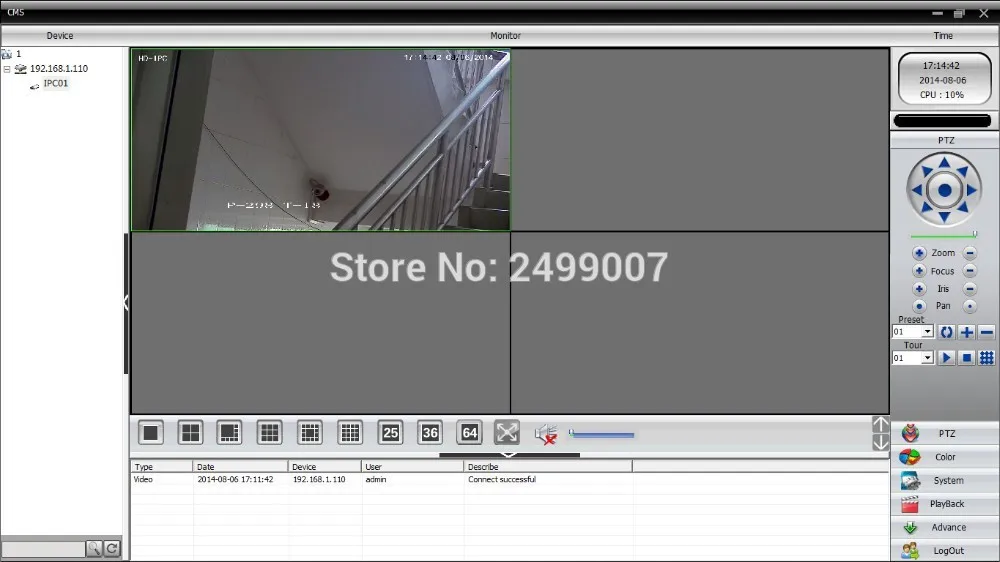Switch to four-view layout
The image size is (1000, 562).
pos(191,433)
